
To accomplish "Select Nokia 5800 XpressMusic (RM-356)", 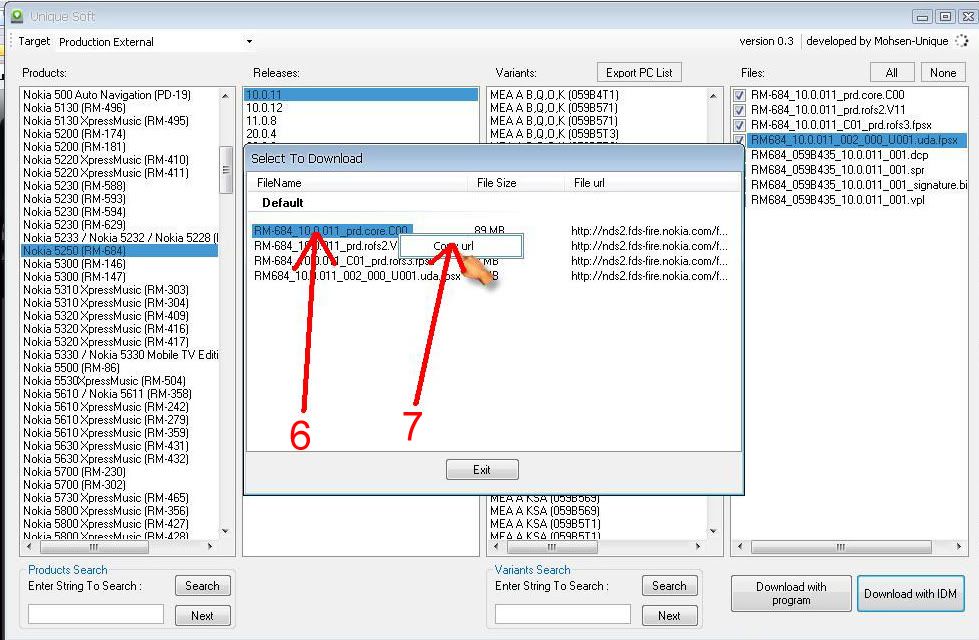I will tap(106, 511).
